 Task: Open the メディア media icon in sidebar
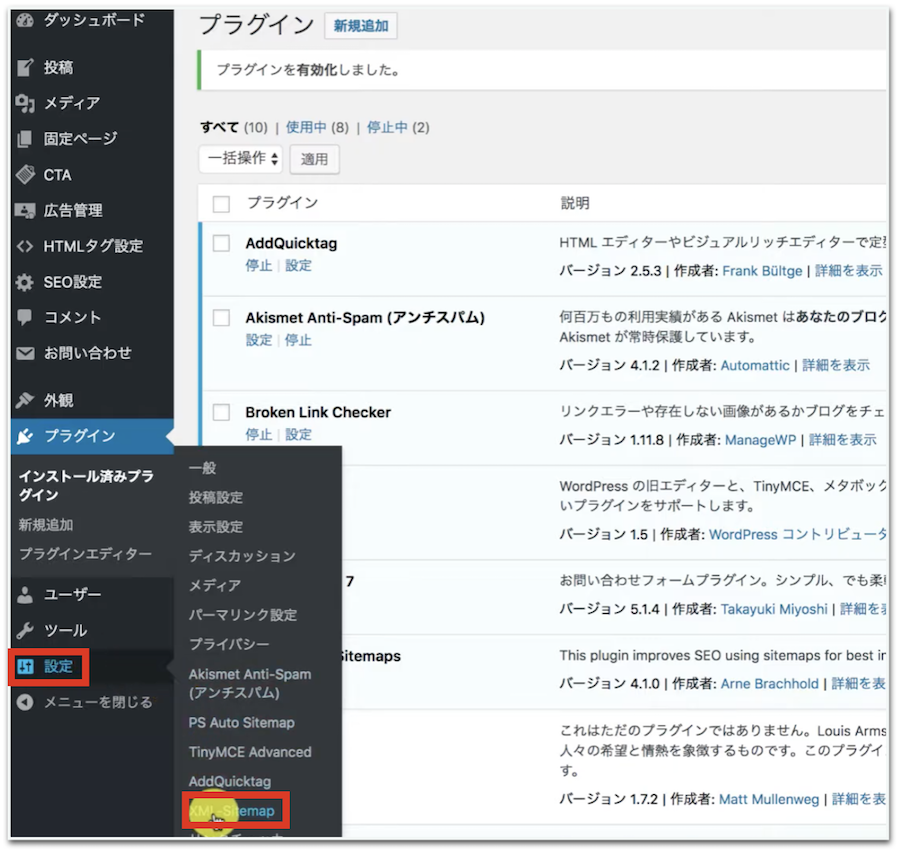coord(26,103)
